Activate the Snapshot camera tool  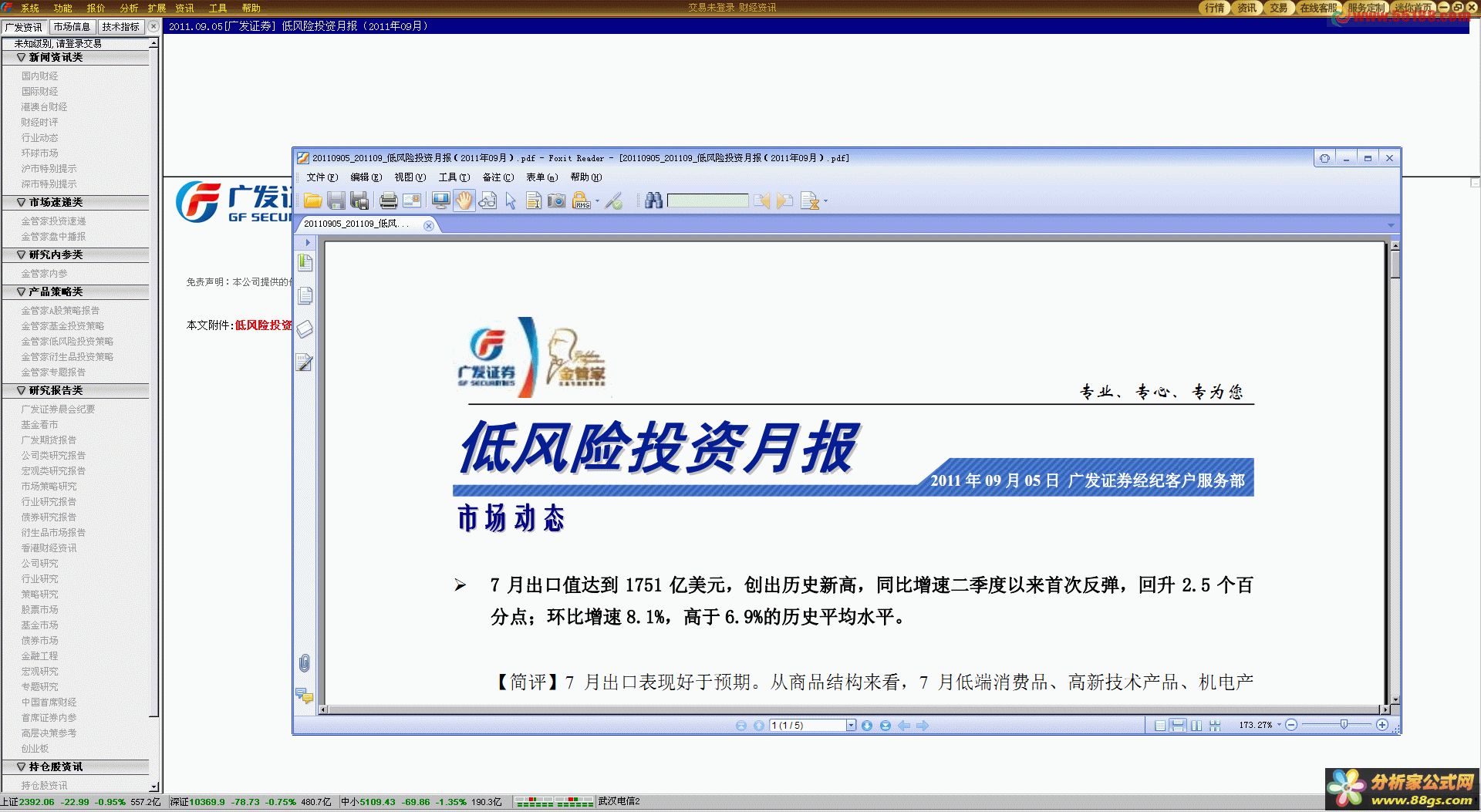[x=556, y=201]
